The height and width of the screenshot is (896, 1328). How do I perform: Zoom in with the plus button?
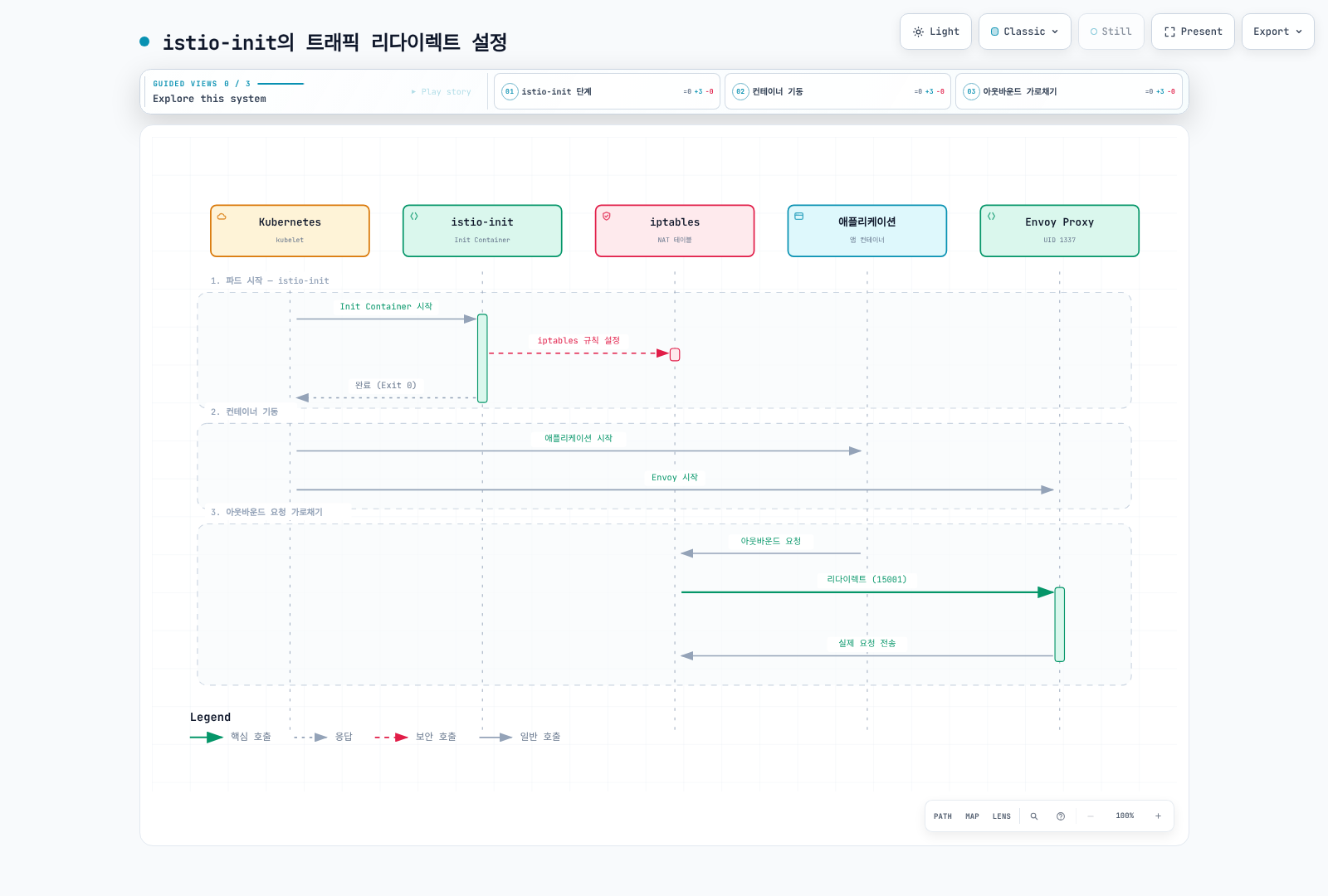point(1158,816)
